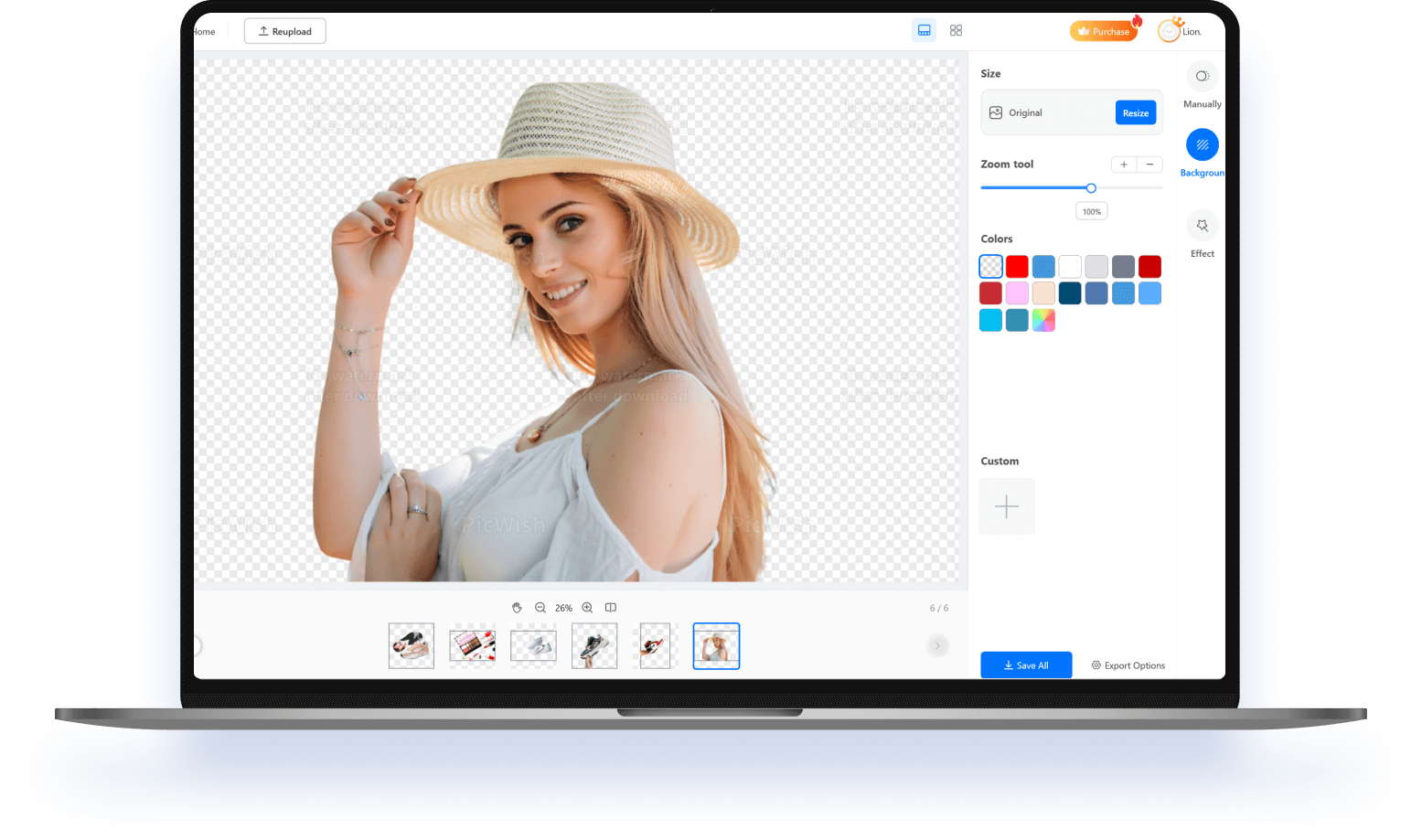
Task: Increase zoom with the plus stepper
Action: 1124,165
